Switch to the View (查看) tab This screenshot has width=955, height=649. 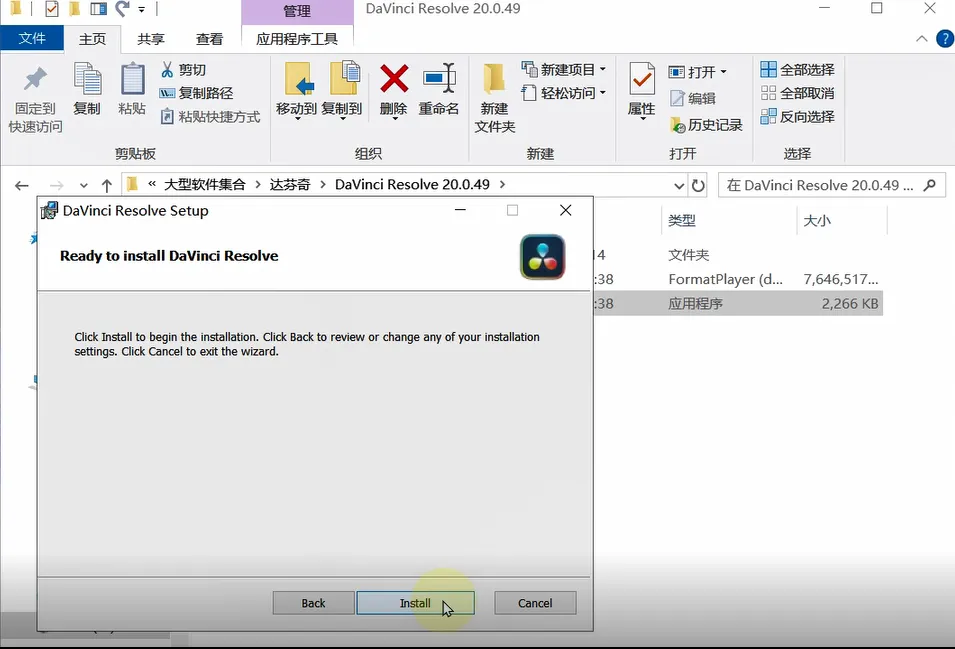tap(209, 39)
